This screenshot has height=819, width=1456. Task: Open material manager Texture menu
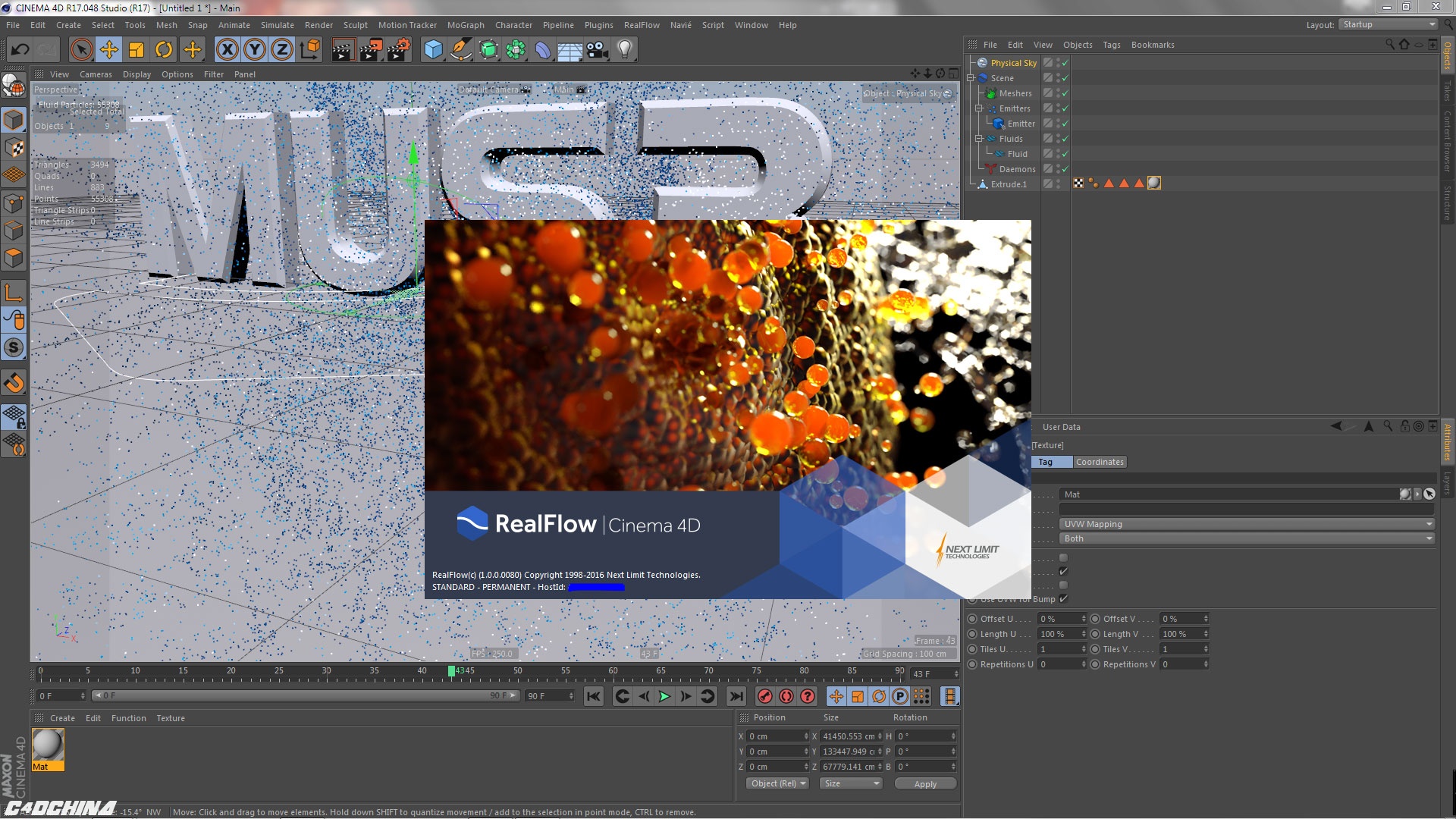(171, 718)
